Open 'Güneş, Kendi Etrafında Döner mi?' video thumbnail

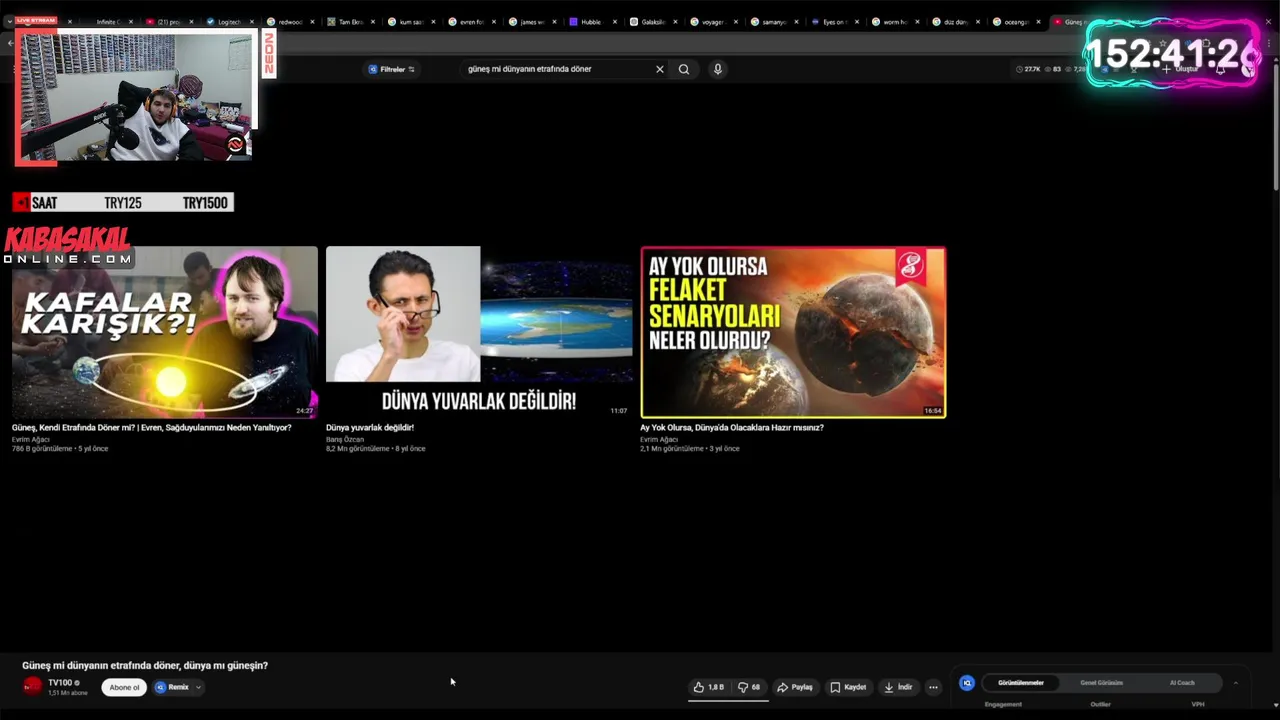click(165, 332)
